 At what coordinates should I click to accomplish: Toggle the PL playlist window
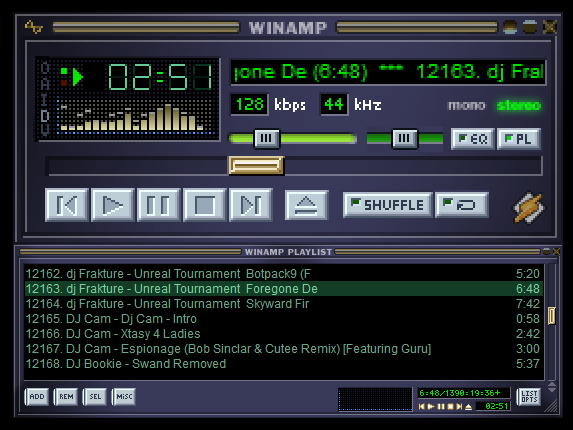click(519, 139)
